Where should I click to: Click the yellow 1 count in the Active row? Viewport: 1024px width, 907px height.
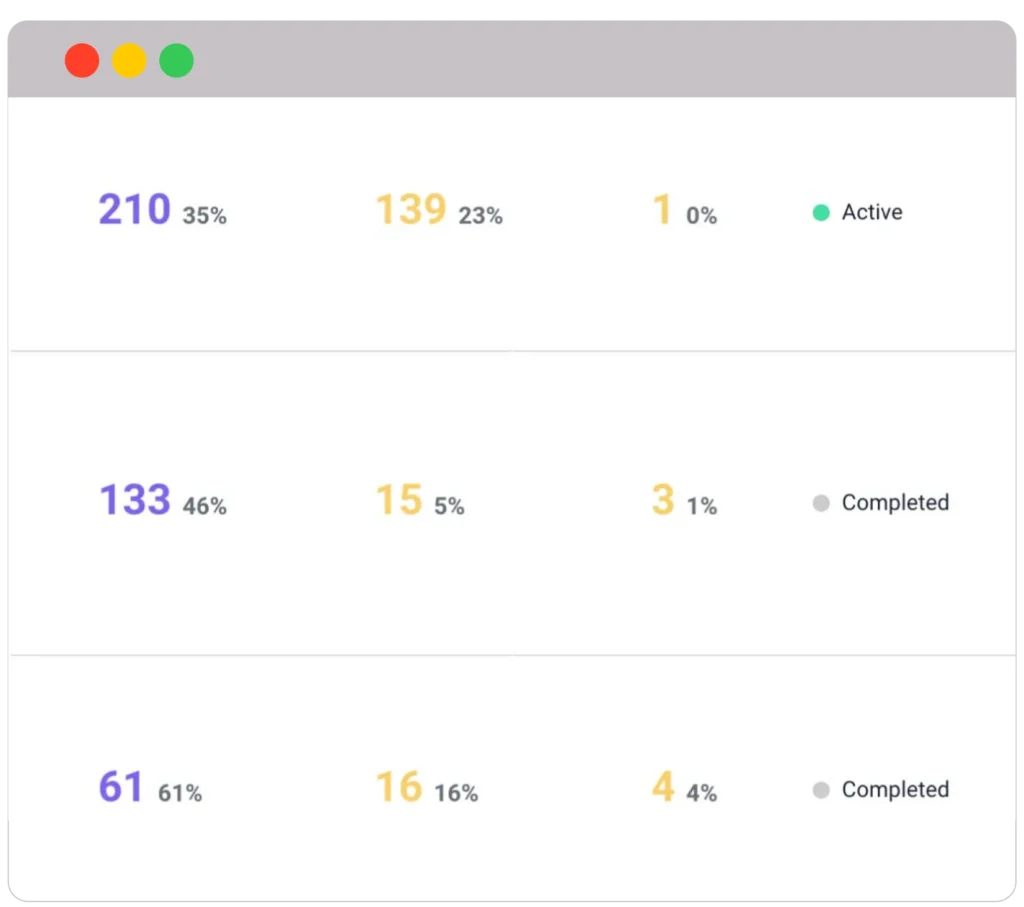pyautogui.click(x=662, y=210)
